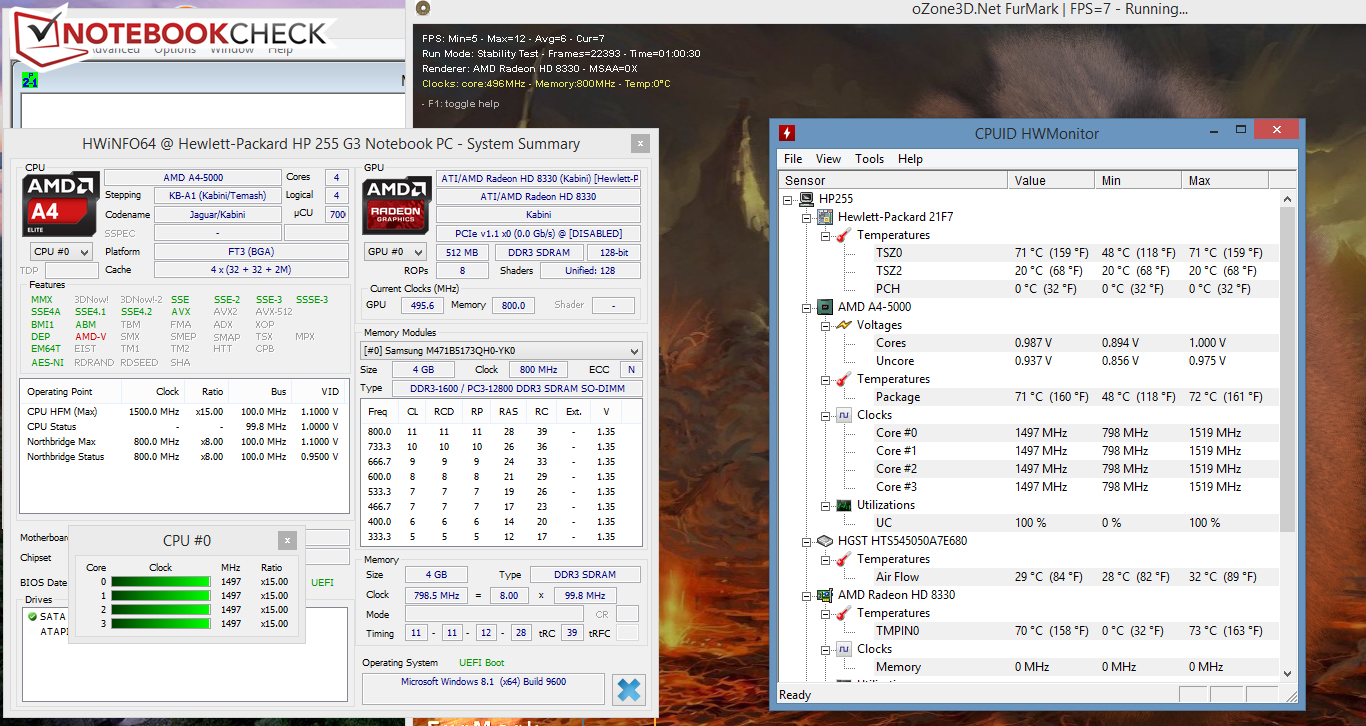Select the Package temperature row

[1030, 397]
